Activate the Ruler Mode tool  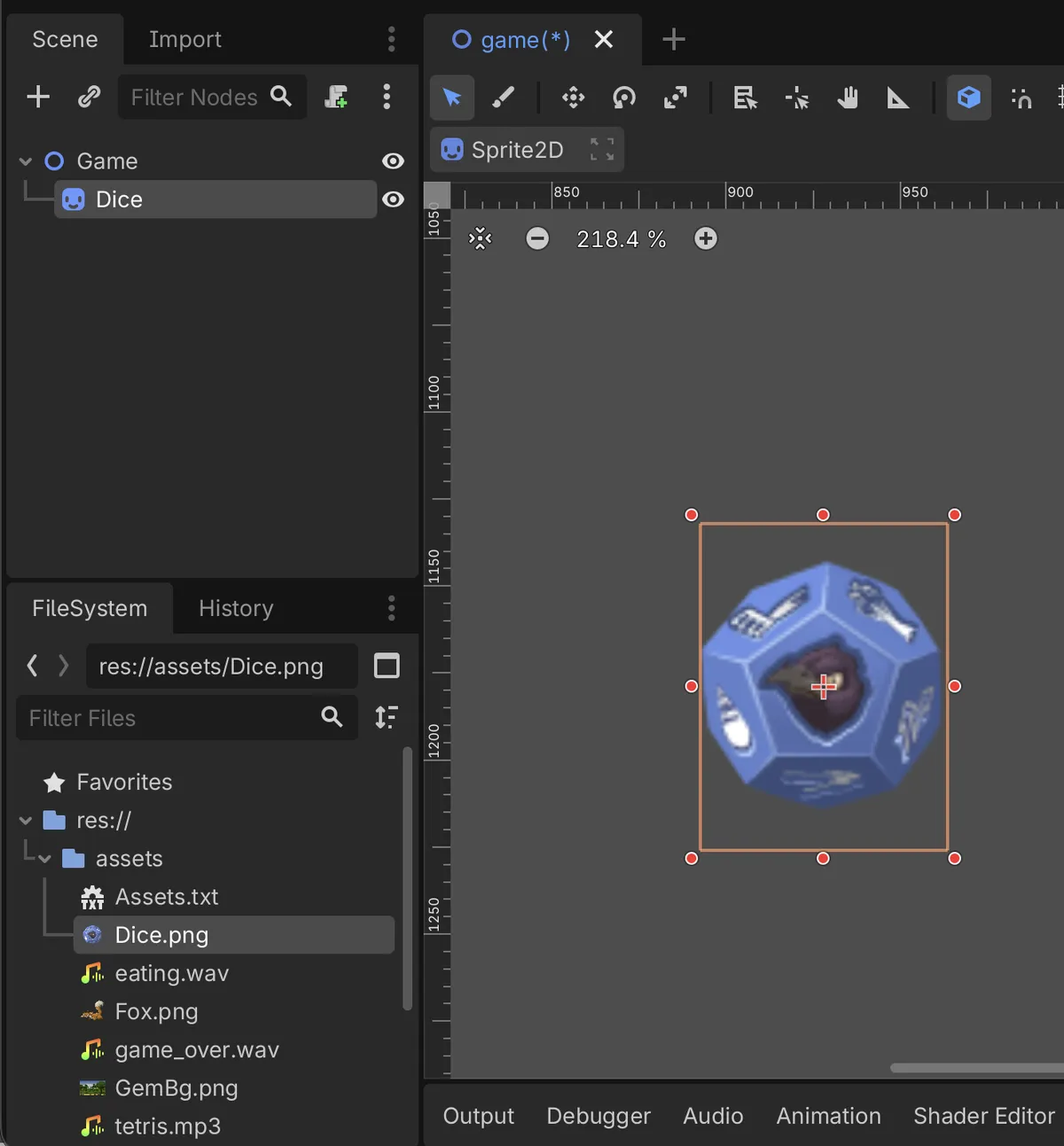tap(898, 97)
